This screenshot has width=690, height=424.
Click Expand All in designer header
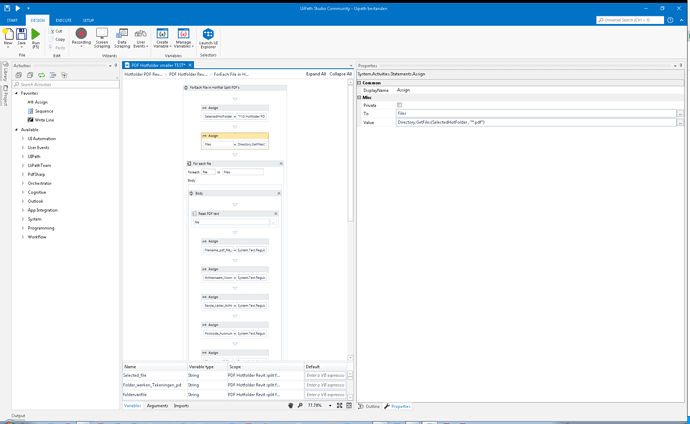tap(316, 74)
